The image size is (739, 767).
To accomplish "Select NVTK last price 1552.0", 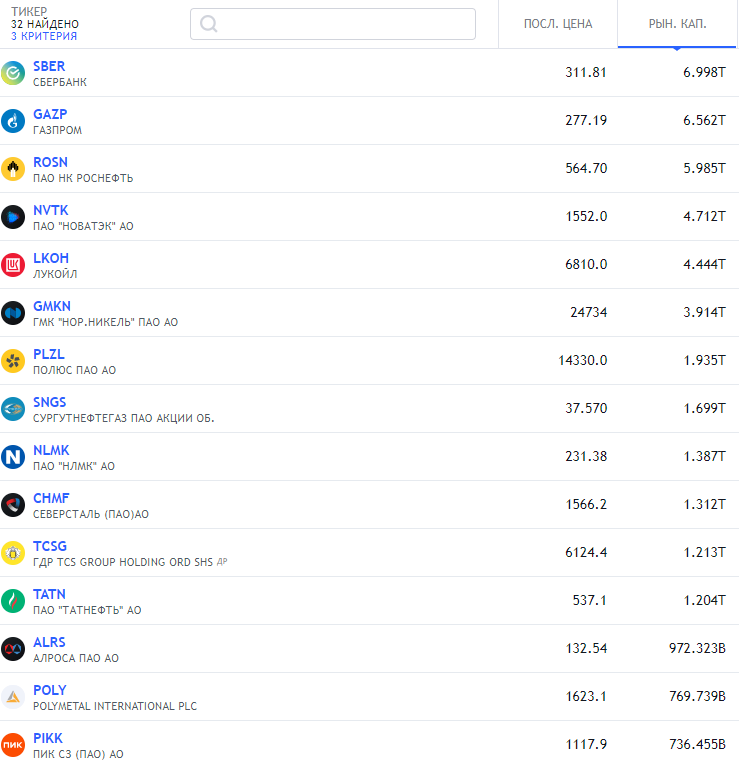I will pos(586,216).
